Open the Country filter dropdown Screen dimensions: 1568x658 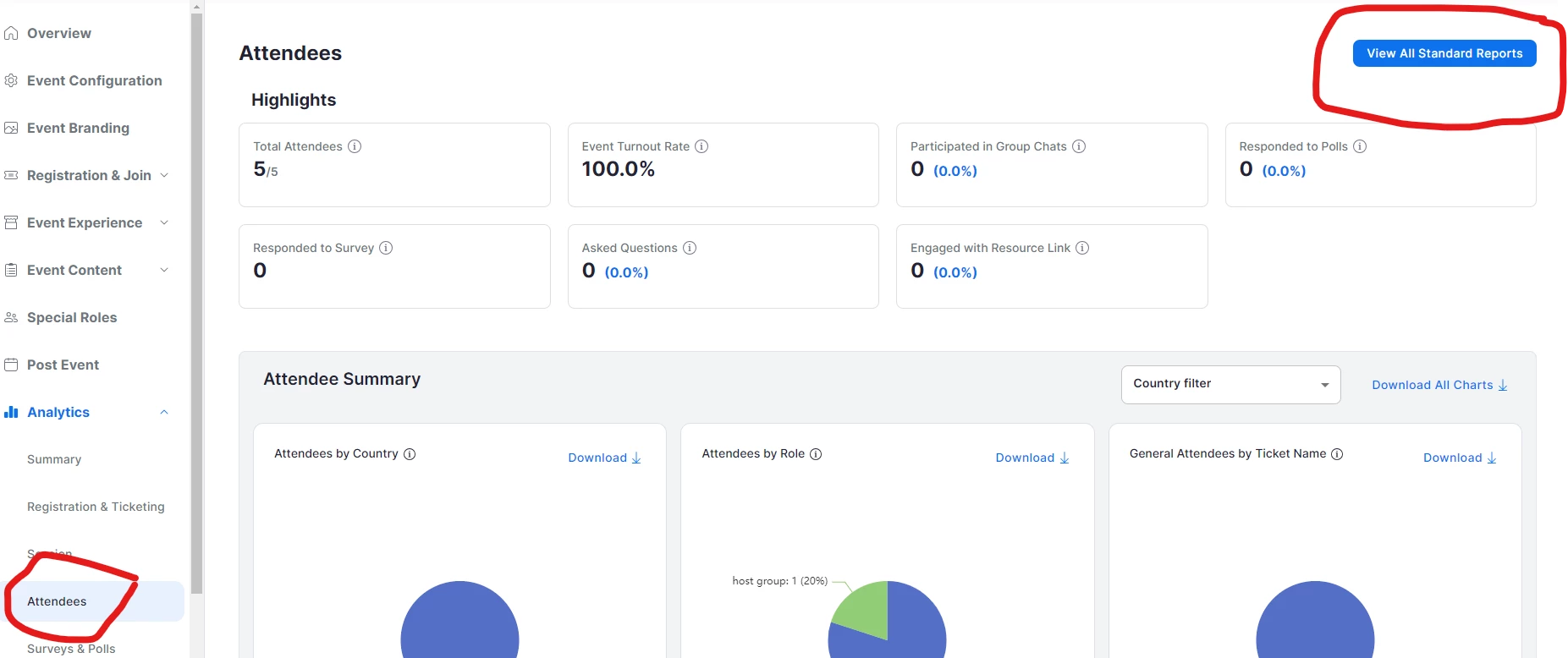[1230, 385]
